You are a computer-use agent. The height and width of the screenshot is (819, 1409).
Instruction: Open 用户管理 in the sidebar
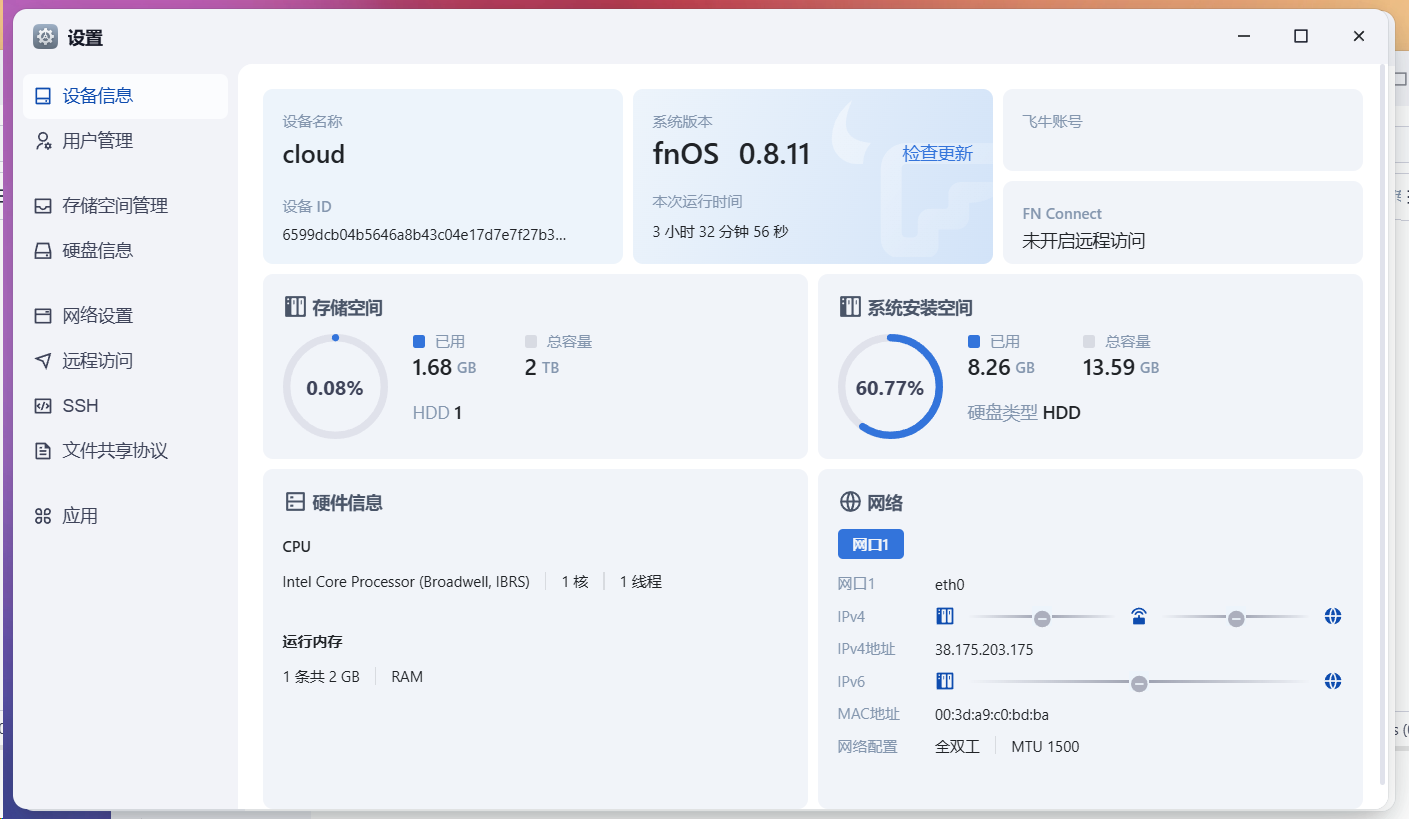(x=126, y=141)
